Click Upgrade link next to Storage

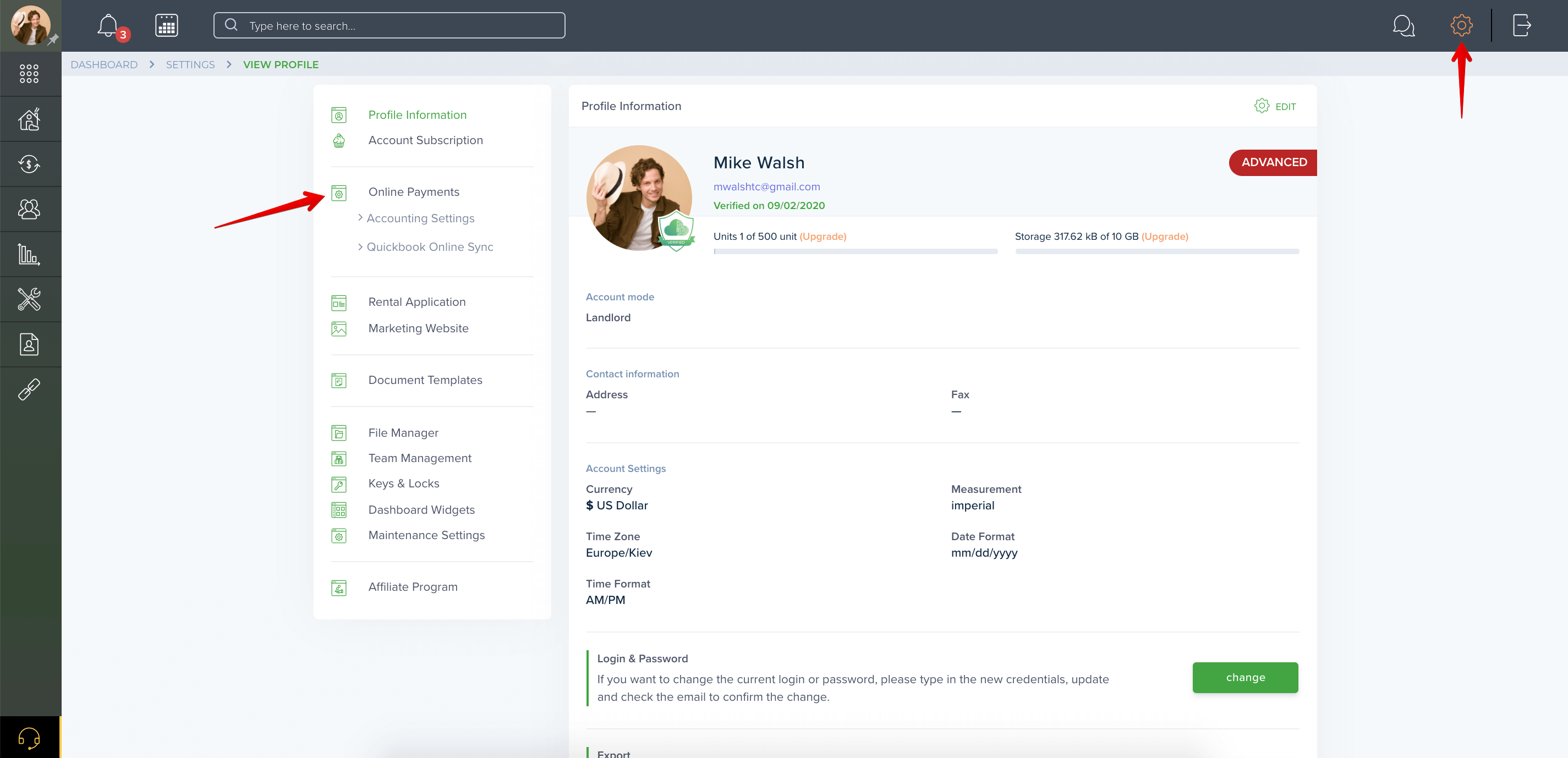point(1165,236)
